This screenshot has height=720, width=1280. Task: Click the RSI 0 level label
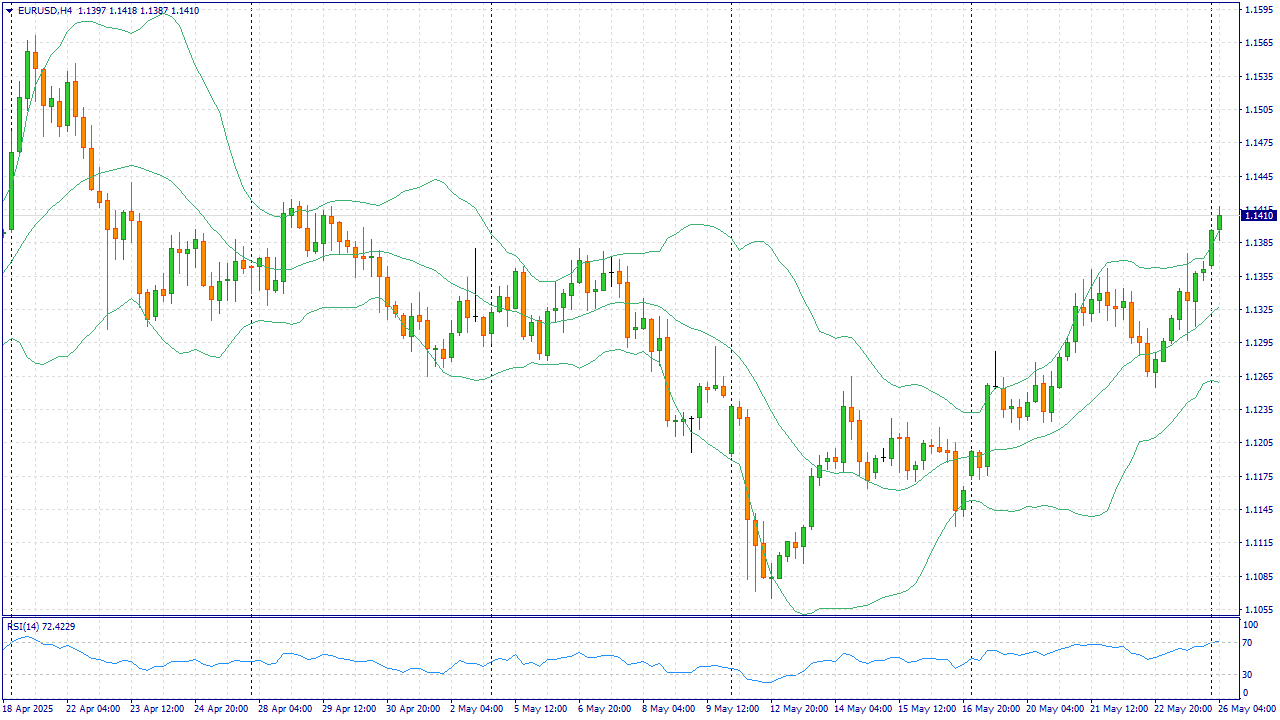click(x=1247, y=692)
